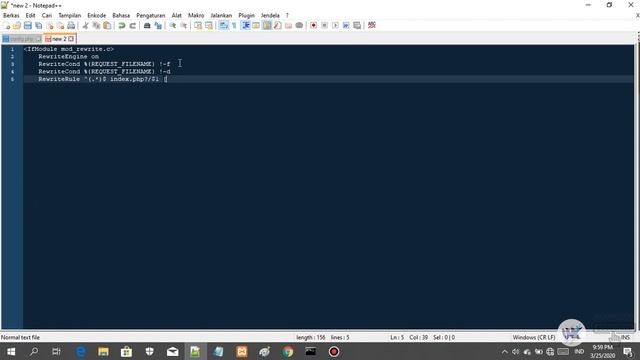640x360 pixels.
Task: Click the Open file toolbar icon
Action: [17, 26]
